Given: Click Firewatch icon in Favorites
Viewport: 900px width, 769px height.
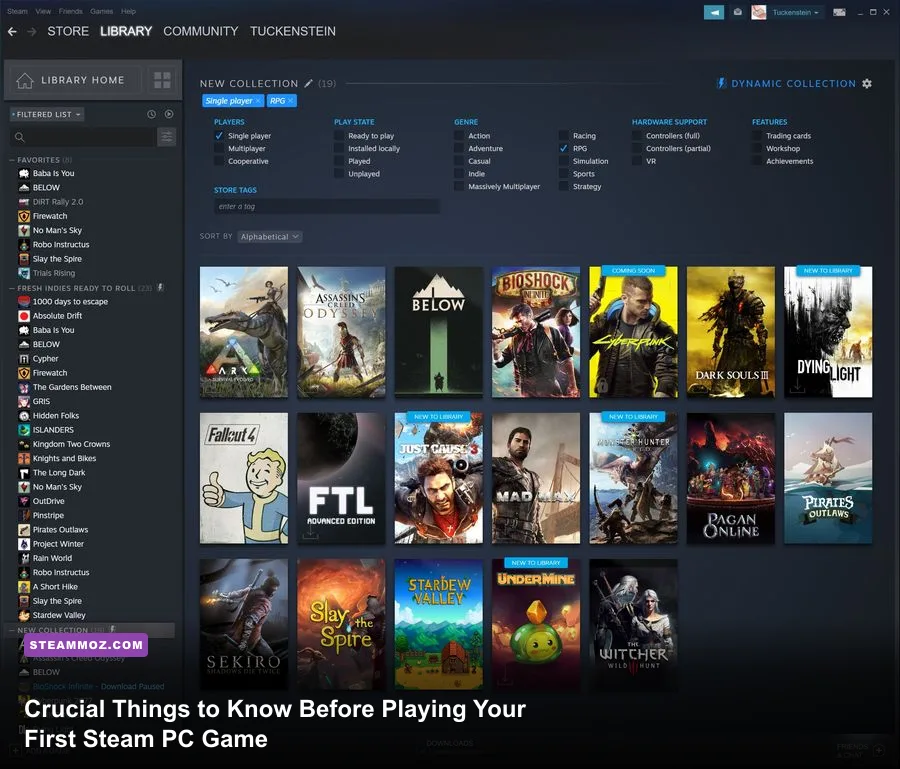Looking at the screenshot, I should [x=24, y=216].
